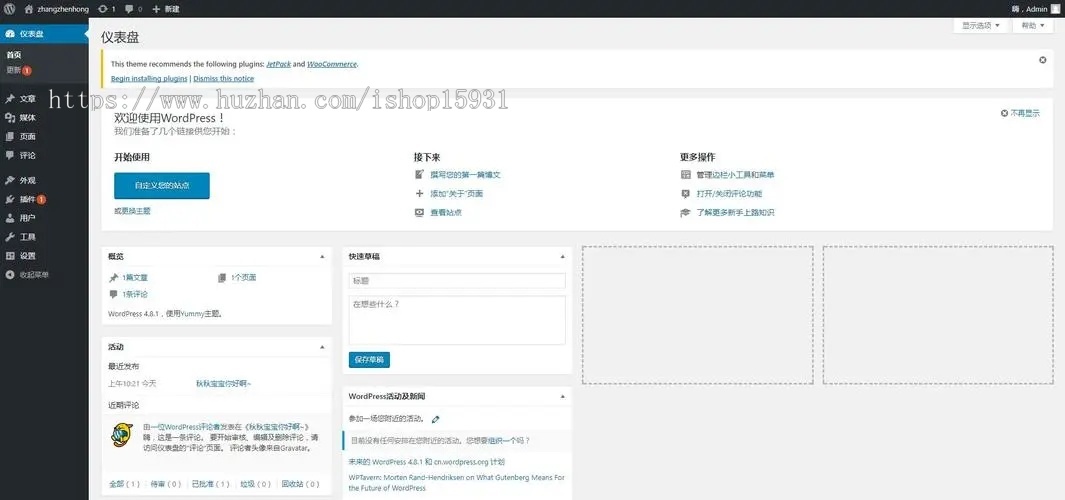Viewport: 1065px width, 500px height.
Task: Click the Admin avatar in top bar
Action: tap(1055, 9)
